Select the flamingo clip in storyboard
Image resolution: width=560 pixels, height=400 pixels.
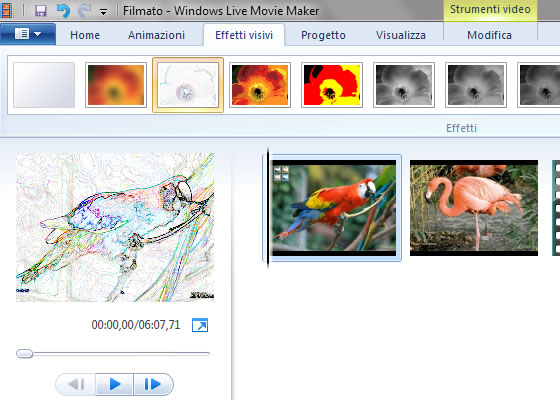click(474, 208)
